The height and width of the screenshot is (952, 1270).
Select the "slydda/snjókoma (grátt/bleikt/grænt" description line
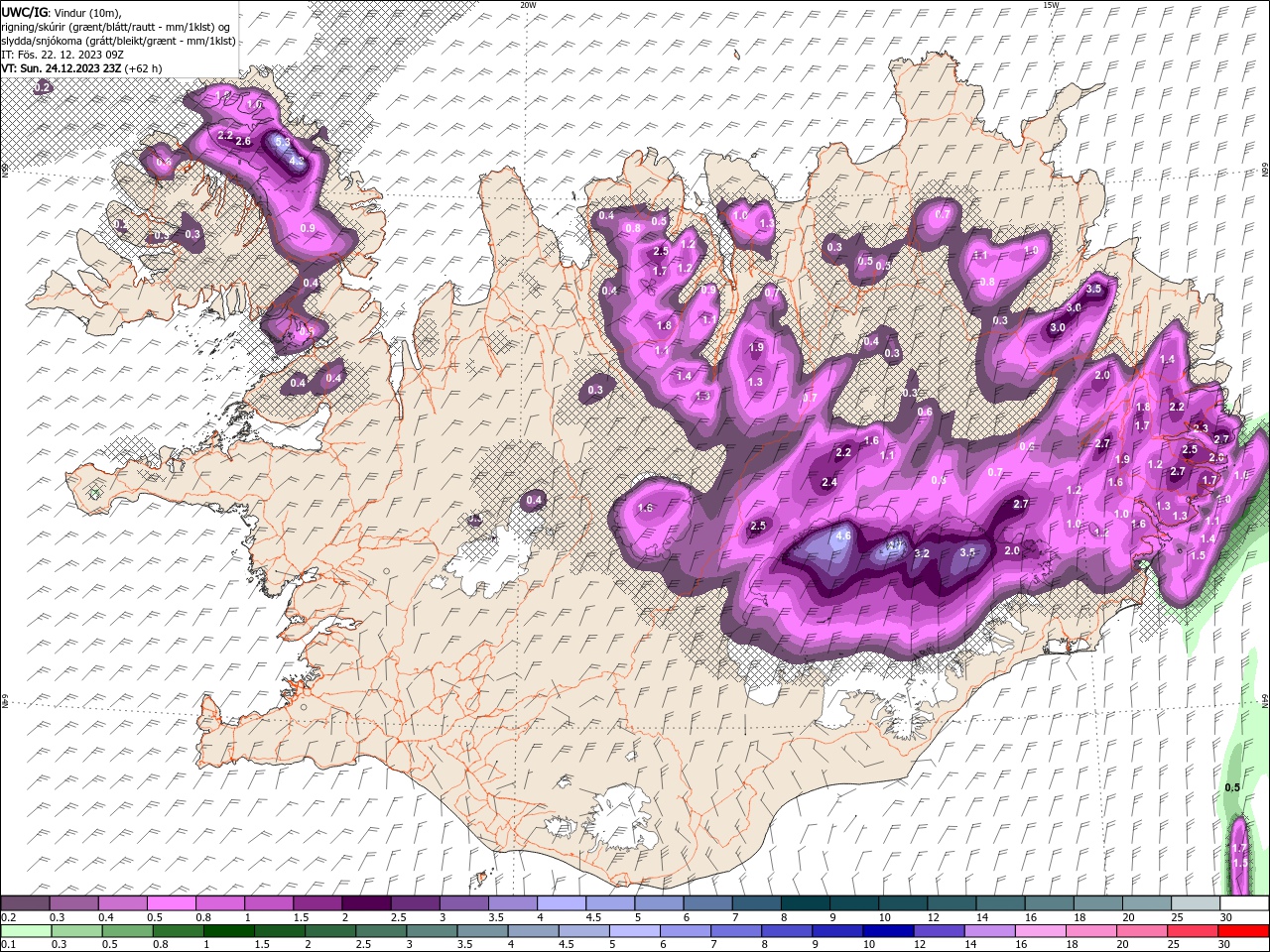(x=119, y=41)
